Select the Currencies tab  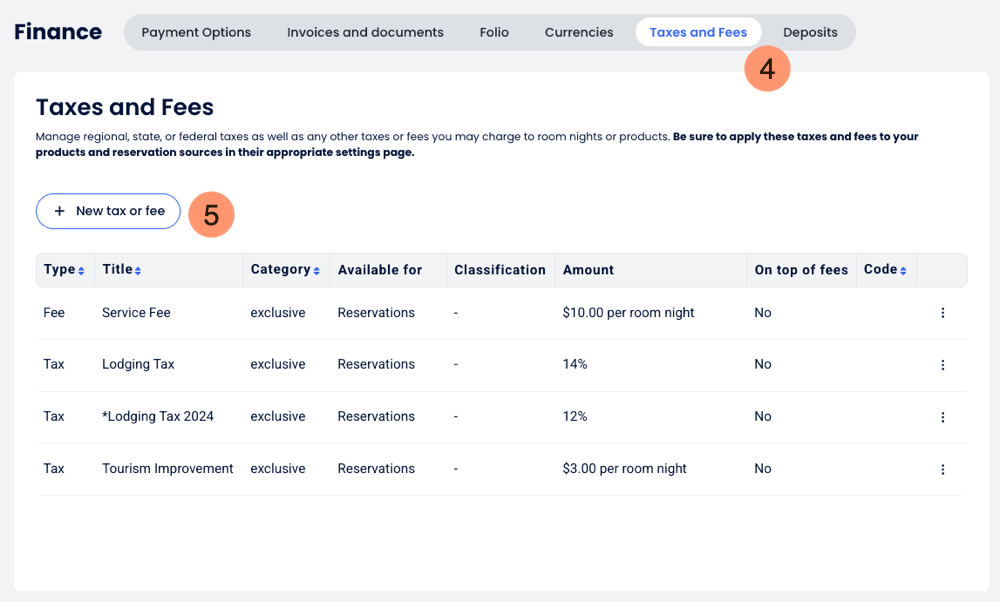[x=579, y=32]
